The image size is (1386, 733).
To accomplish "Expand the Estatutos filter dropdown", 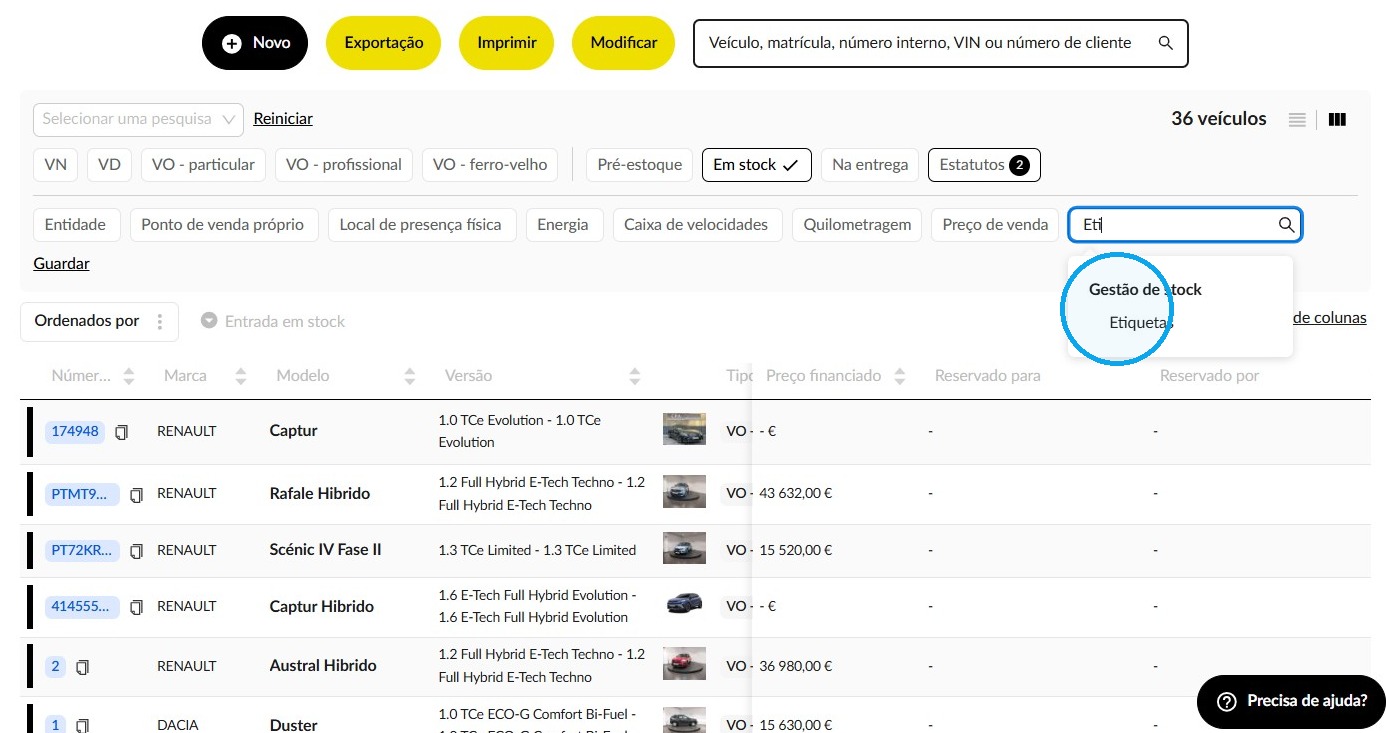I will 984,165.
